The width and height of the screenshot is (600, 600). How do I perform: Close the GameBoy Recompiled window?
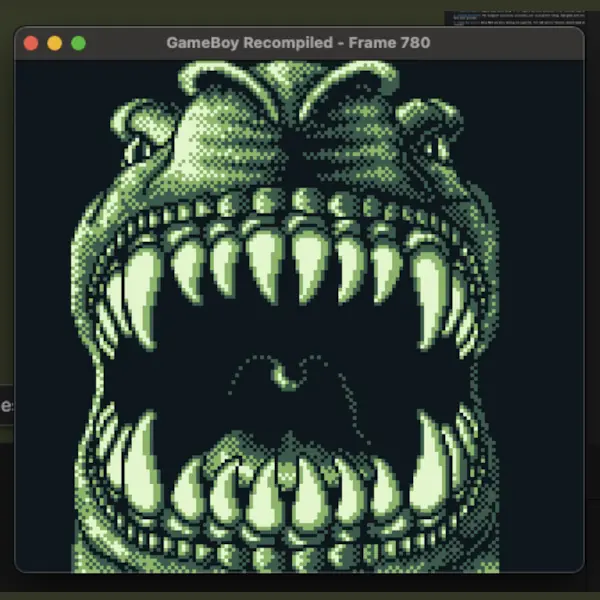pyautogui.click(x=31, y=43)
